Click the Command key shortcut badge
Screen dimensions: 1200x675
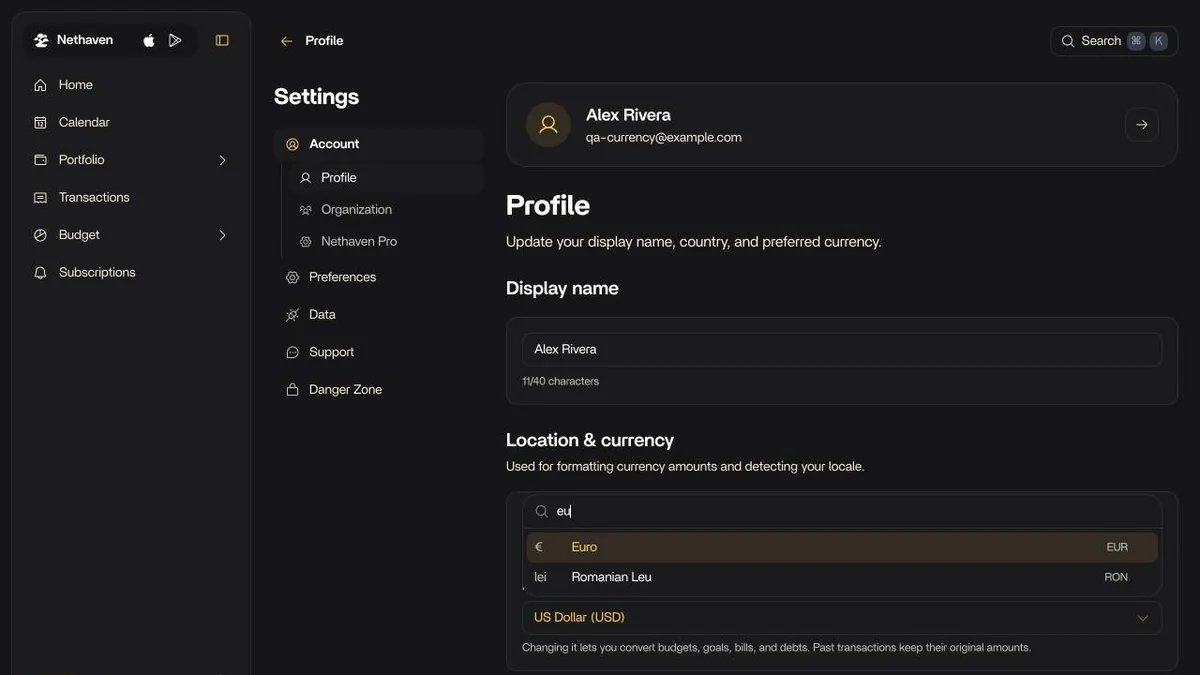click(1136, 41)
